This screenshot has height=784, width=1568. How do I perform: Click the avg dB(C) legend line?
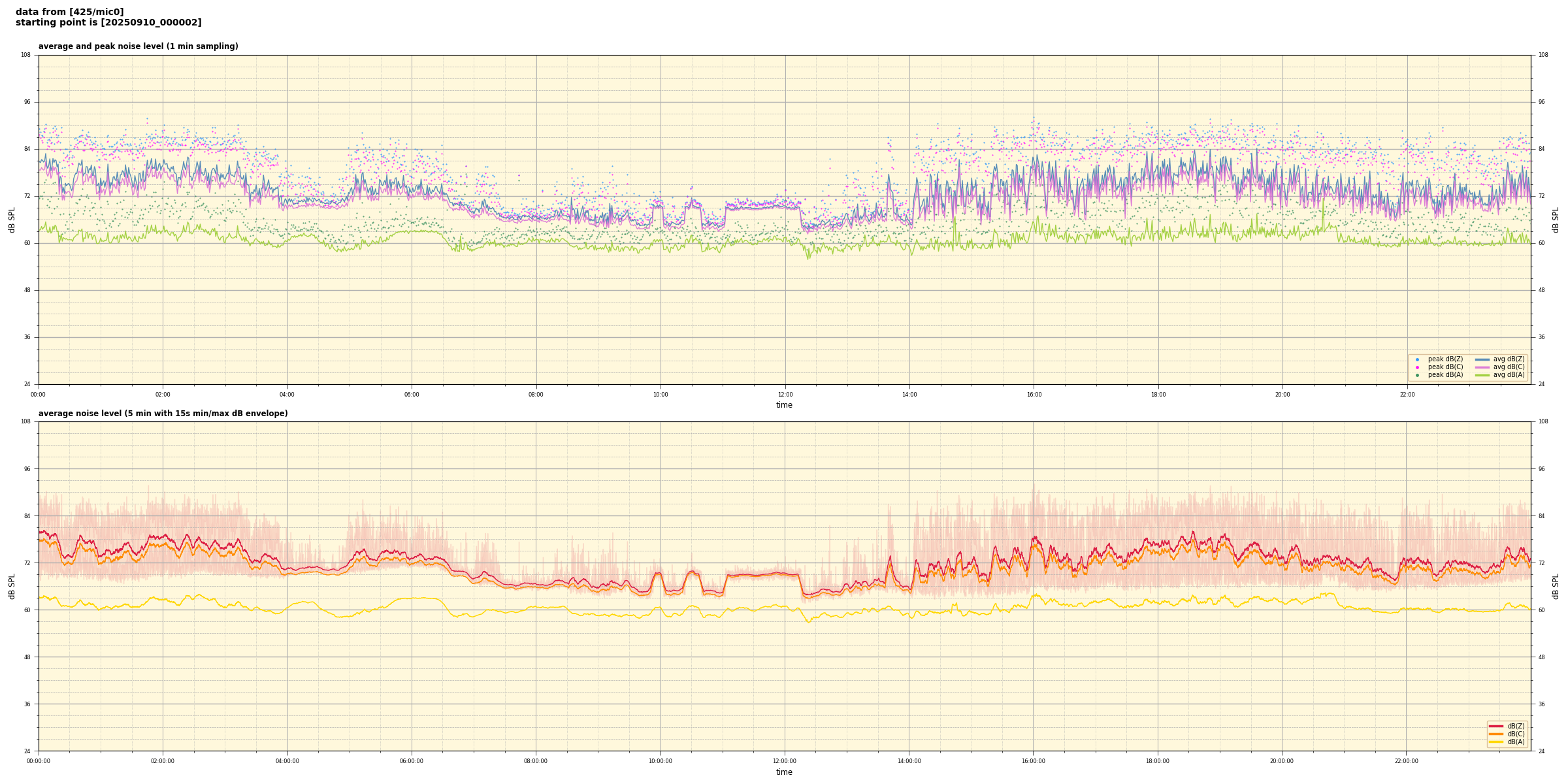click(x=1482, y=367)
